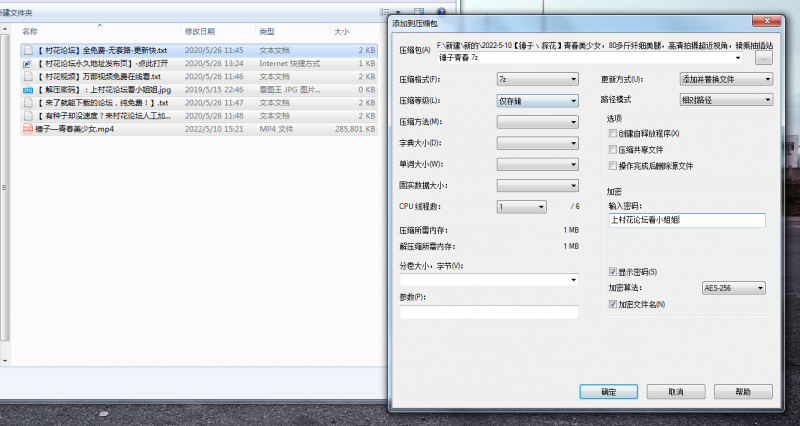Toggle the encrypt file names checkbox
800x426 pixels.
612,304
